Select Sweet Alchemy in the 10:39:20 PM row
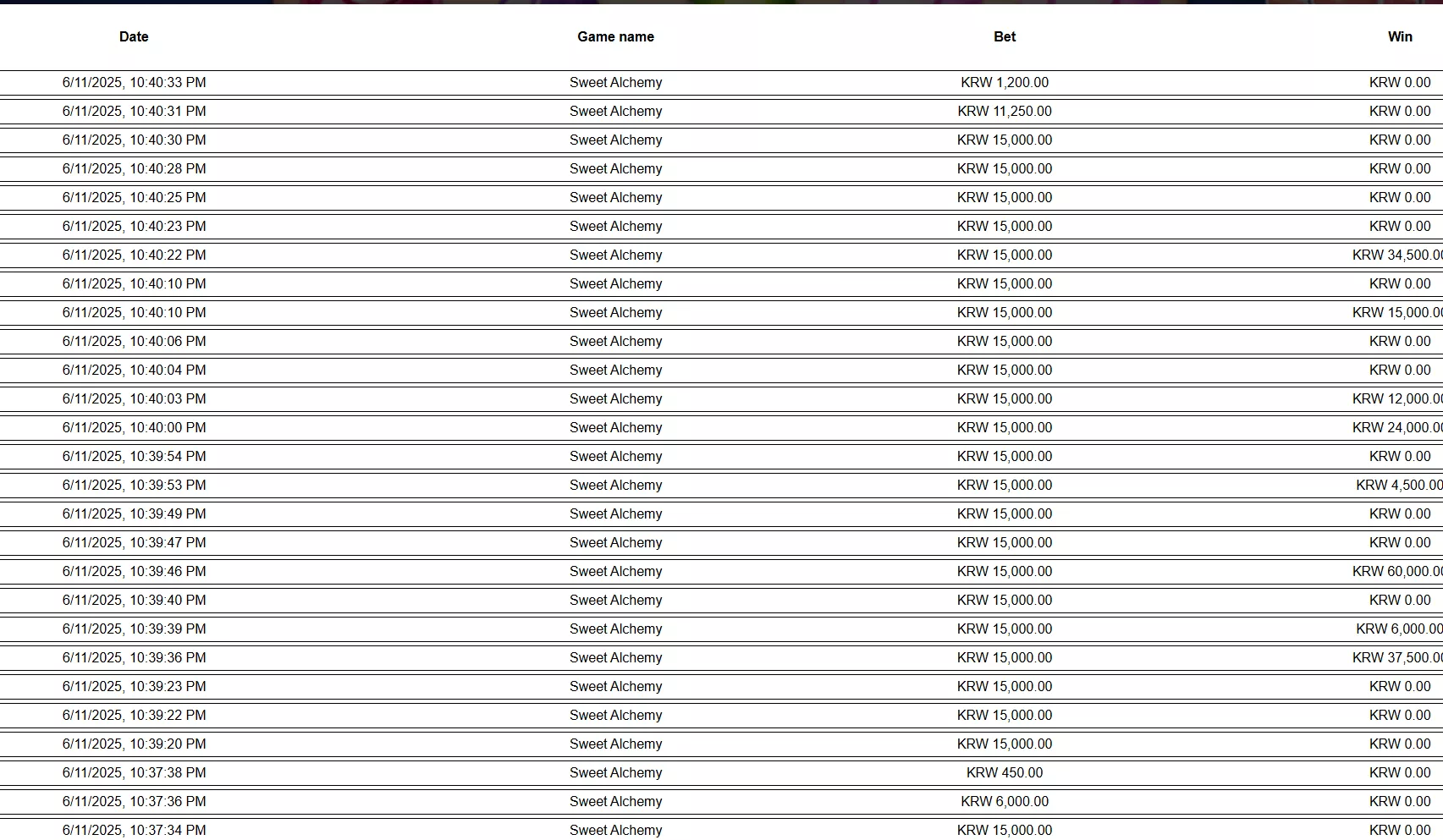Viewport: 1443px width, 840px height. click(x=615, y=744)
